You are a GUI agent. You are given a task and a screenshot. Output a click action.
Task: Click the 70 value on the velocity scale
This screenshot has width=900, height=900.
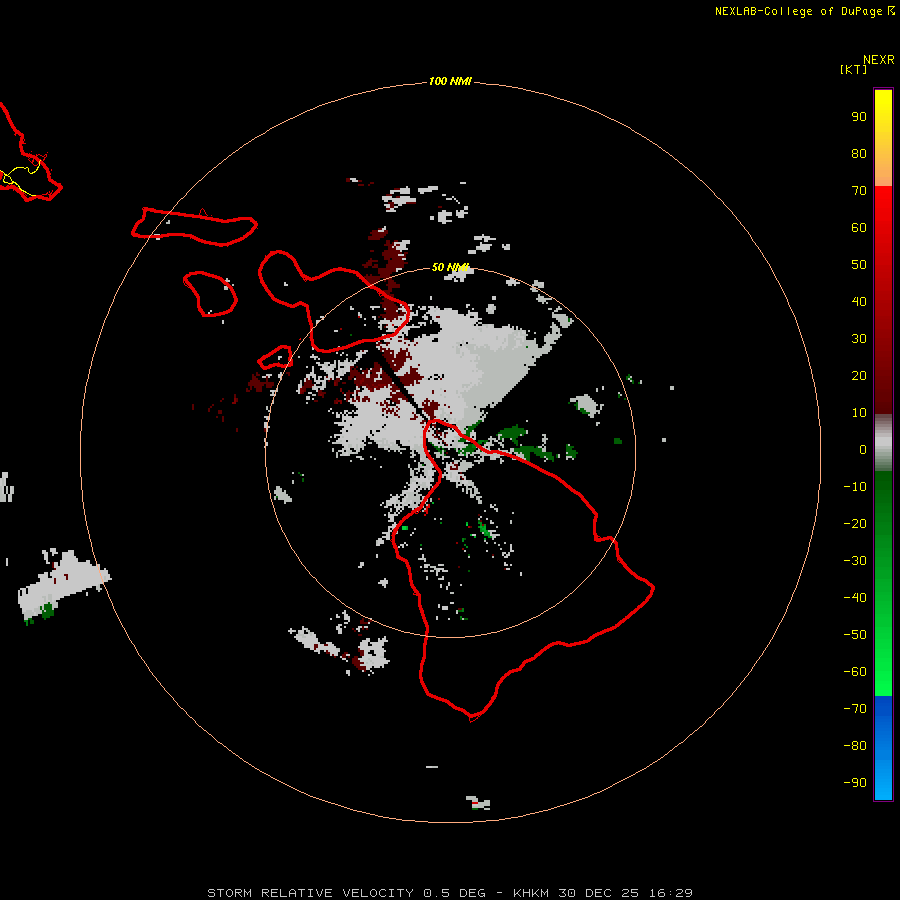pyautogui.click(x=859, y=191)
